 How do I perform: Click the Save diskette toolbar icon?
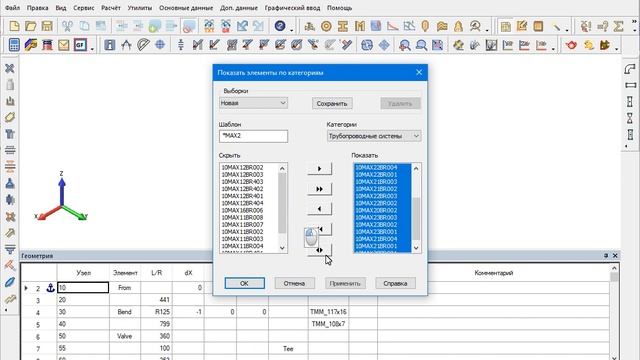click(x=47, y=27)
